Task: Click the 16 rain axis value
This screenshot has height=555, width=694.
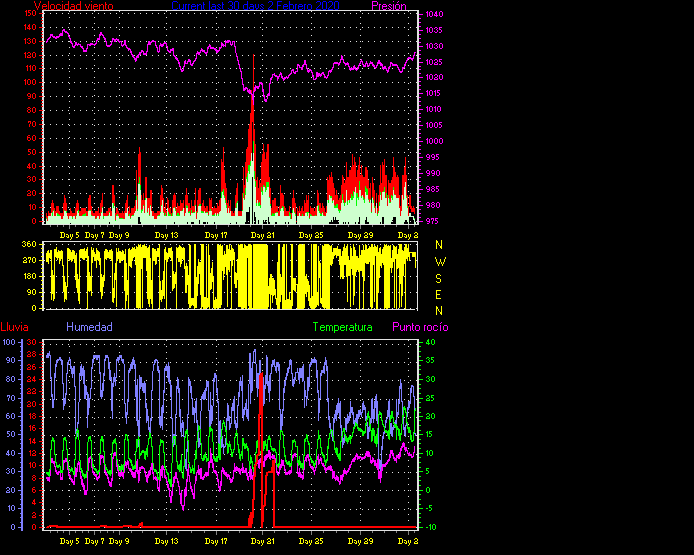Action: pyautogui.click(x=31, y=428)
